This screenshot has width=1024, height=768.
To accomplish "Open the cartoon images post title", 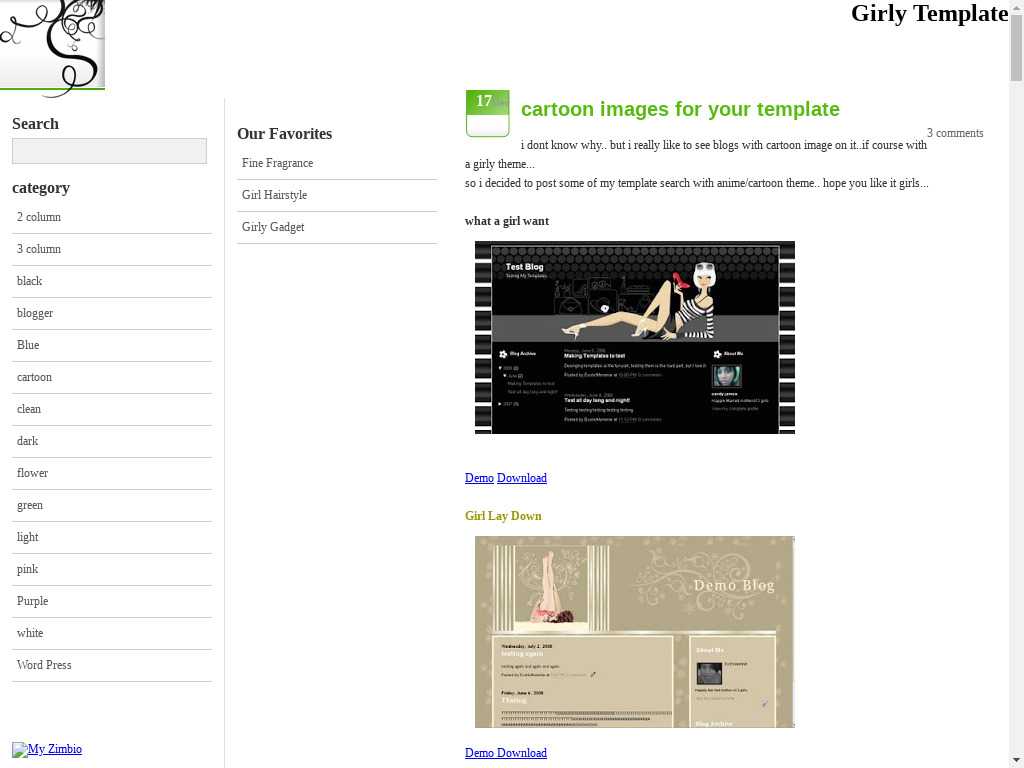I will click(x=680, y=109).
